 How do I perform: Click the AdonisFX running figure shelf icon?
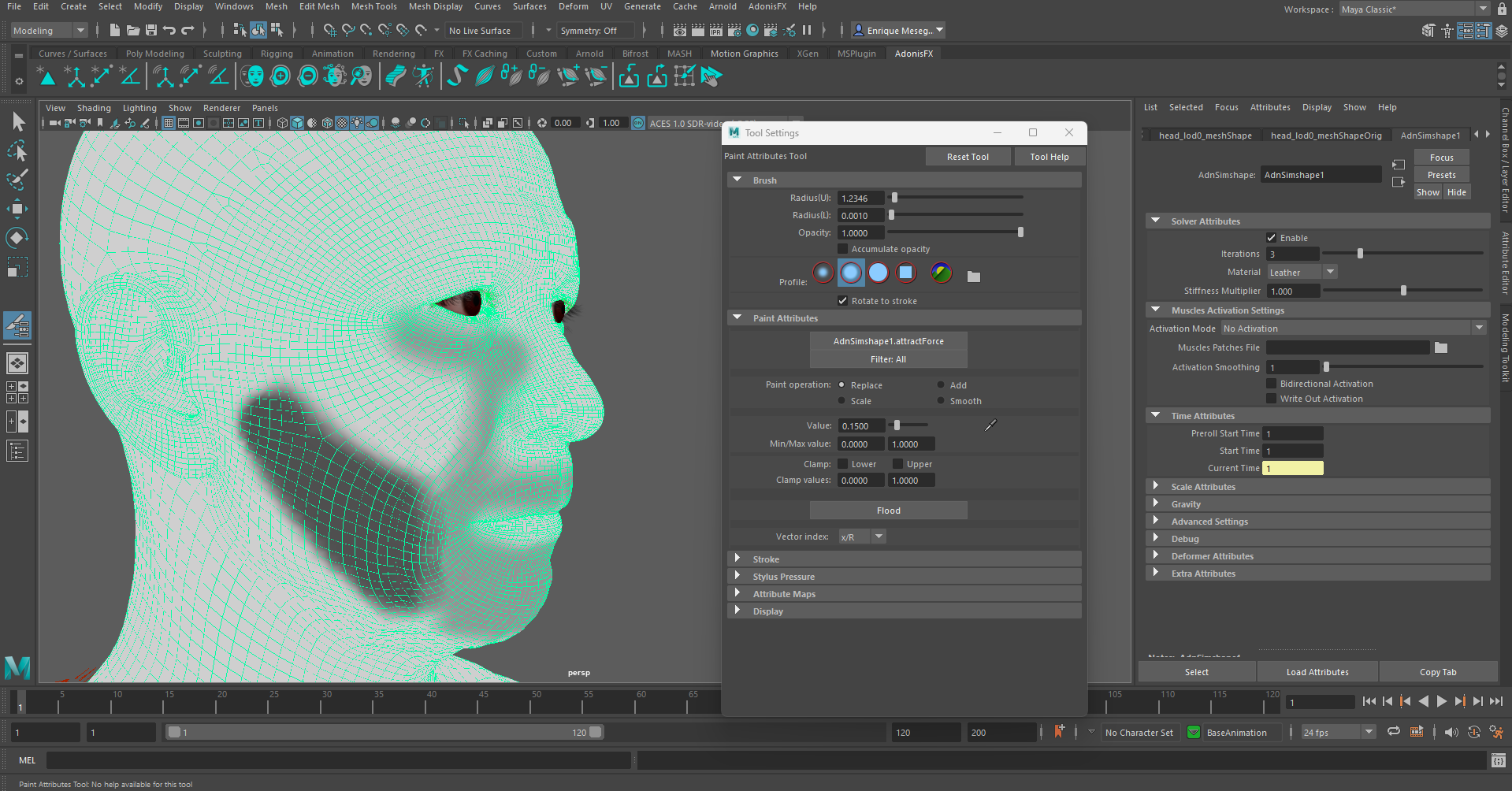pyautogui.click(x=424, y=76)
